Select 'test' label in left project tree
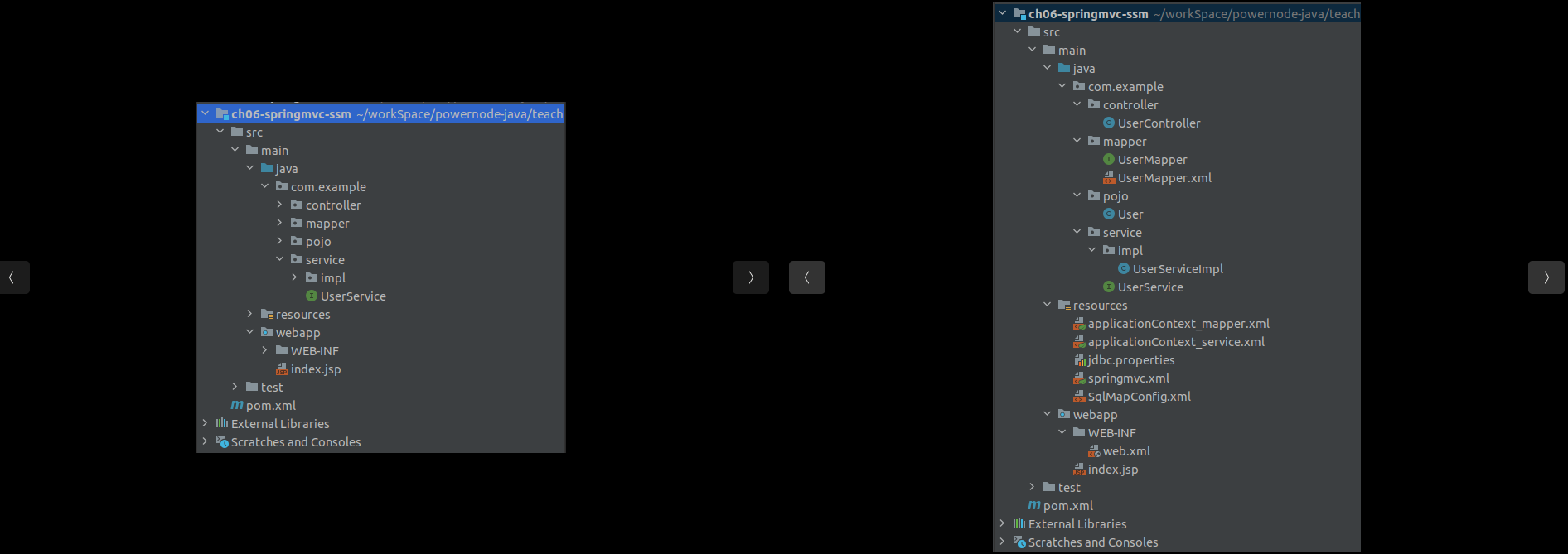1568x554 pixels. [272, 388]
